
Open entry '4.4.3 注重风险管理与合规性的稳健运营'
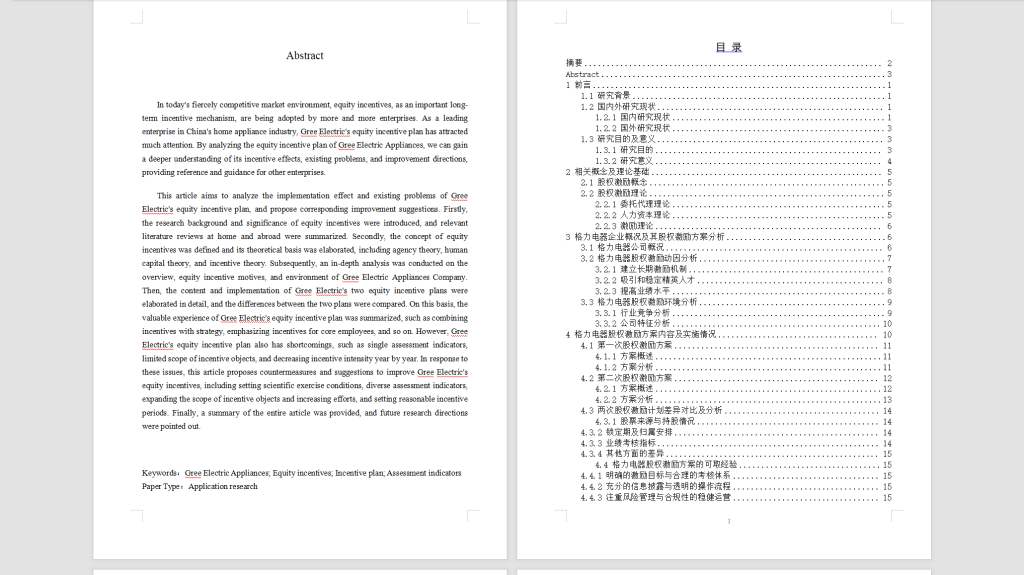(x=736, y=497)
